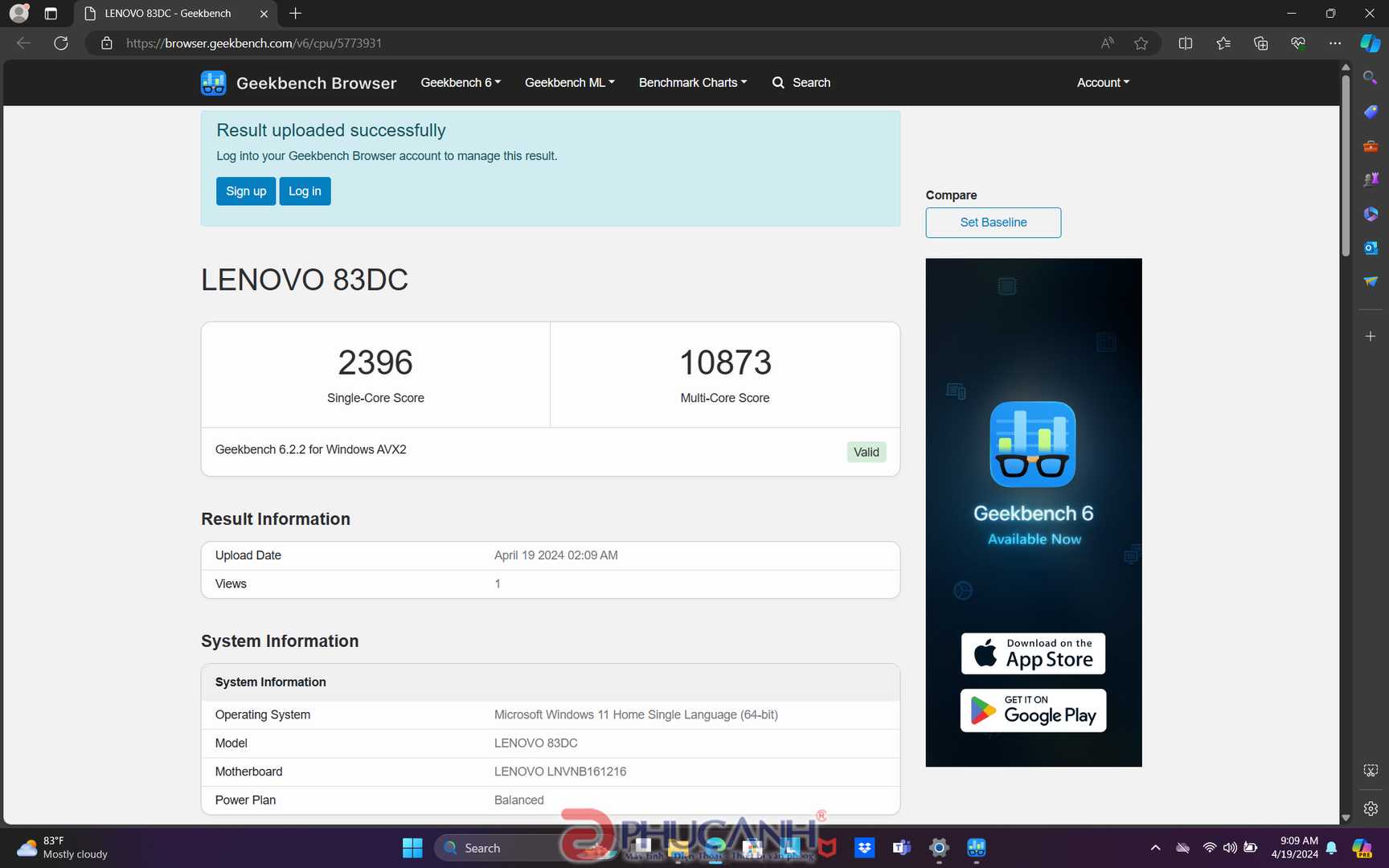Image resolution: width=1389 pixels, height=868 pixels.
Task: Open Microsoft Teams from taskbar
Action: coord(901,848)
